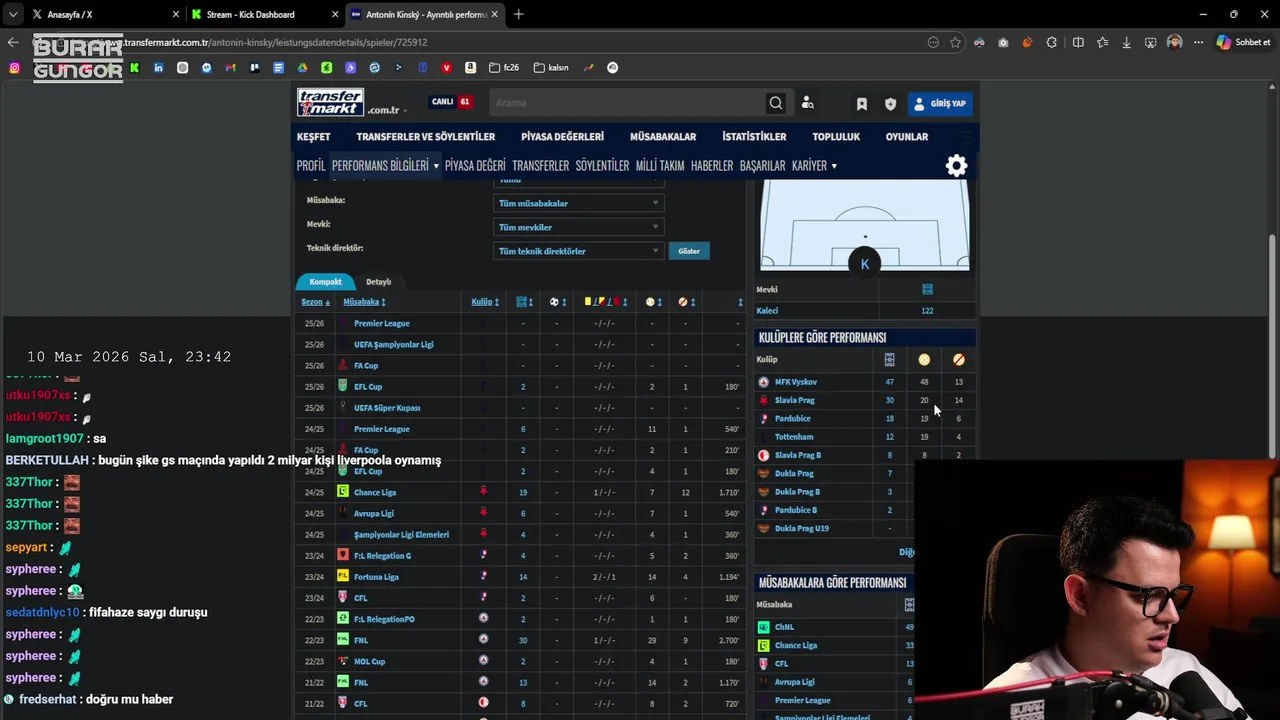The image size is (1280, 720).
Task: Open the Gmail bookmark icon
Action: (230, 68)
